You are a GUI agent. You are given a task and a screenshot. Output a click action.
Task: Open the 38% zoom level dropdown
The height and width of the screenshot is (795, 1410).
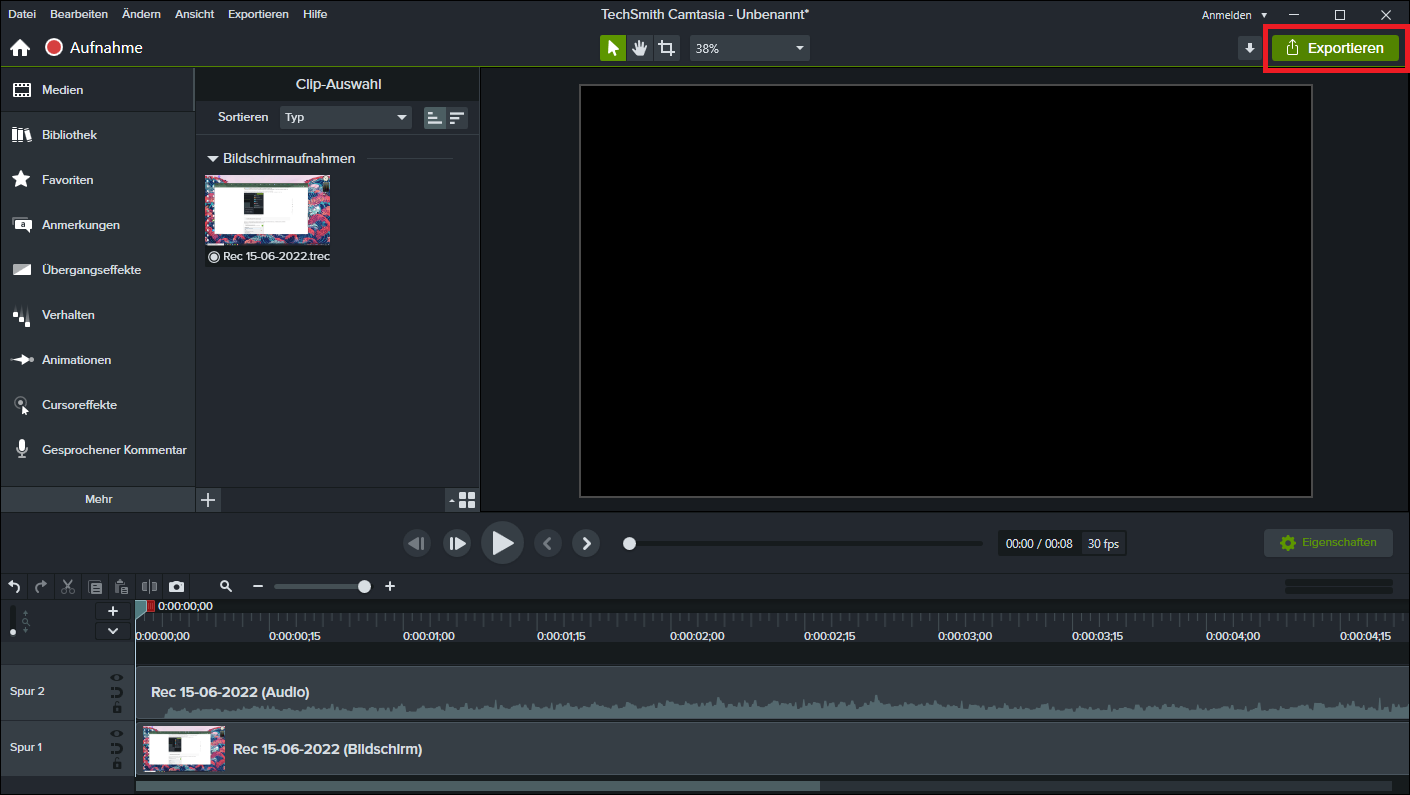750,48
